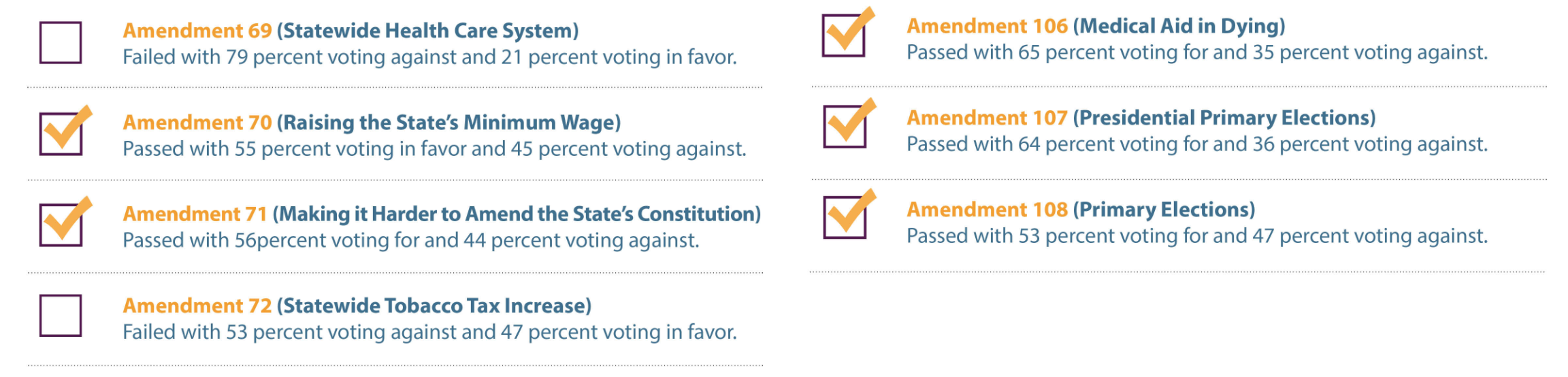
Task: Click 'Passed with 64 percent voting for' result line
Action: pyautogui.click(x=1197, y=144)
